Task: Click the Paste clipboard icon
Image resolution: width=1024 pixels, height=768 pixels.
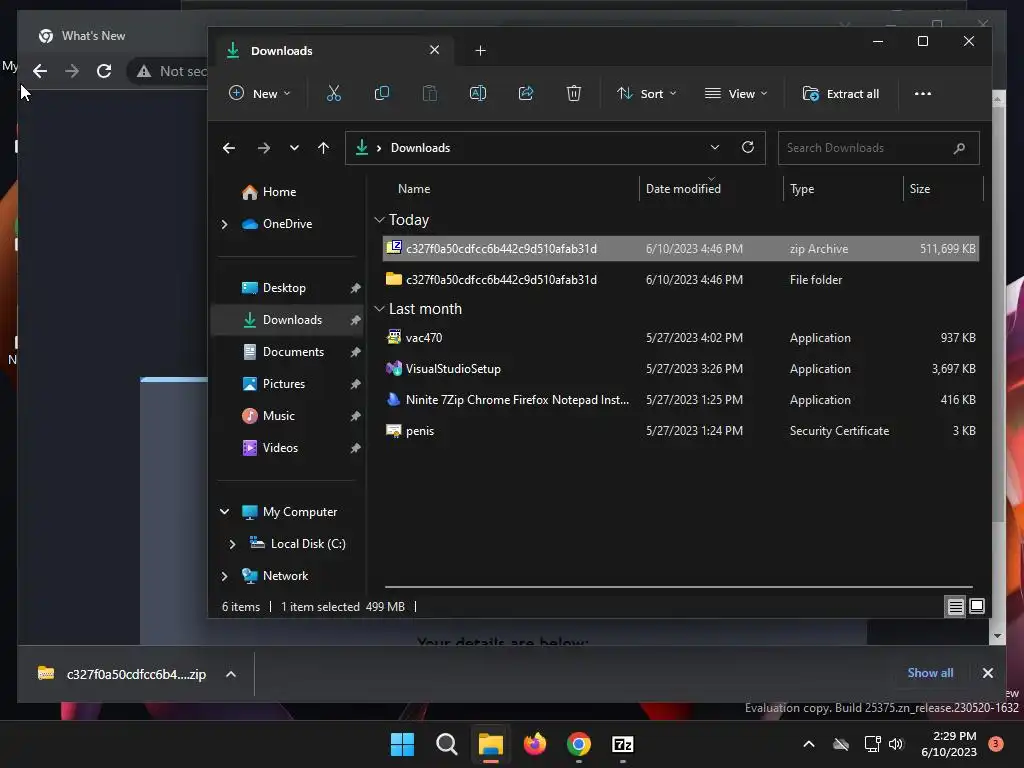Action: pos(430,93)
